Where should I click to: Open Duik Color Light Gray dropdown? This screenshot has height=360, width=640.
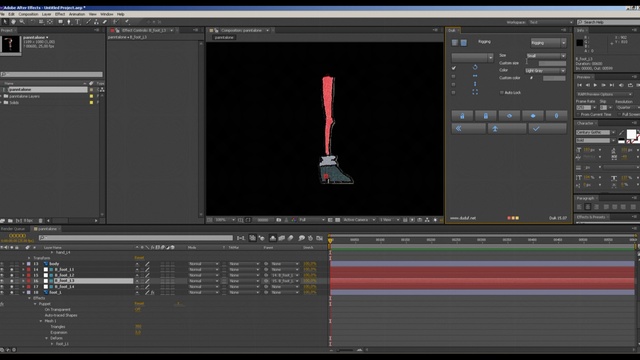[545, 71]
